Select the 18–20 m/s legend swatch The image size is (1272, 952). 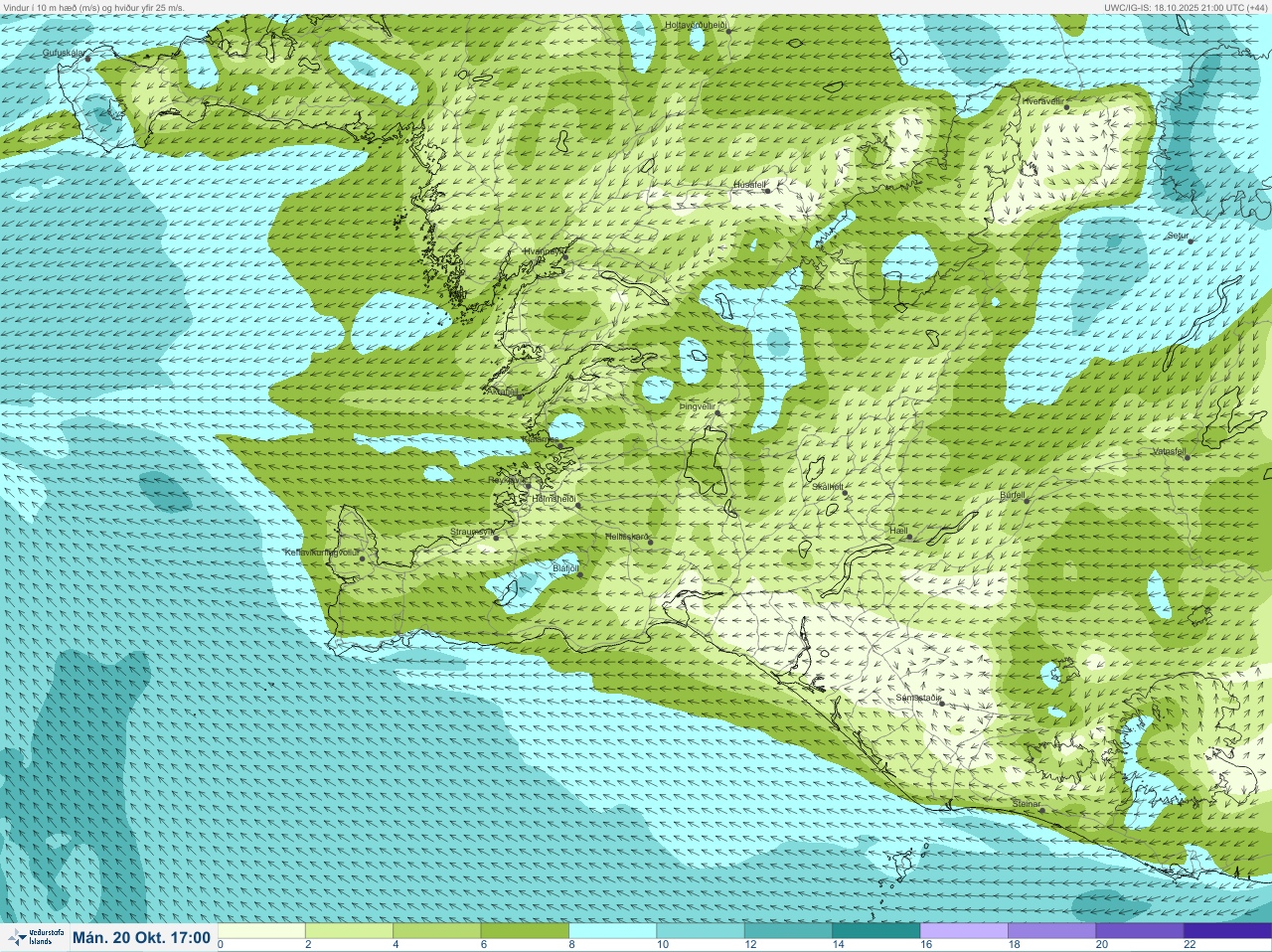(x=1052, y=931)
